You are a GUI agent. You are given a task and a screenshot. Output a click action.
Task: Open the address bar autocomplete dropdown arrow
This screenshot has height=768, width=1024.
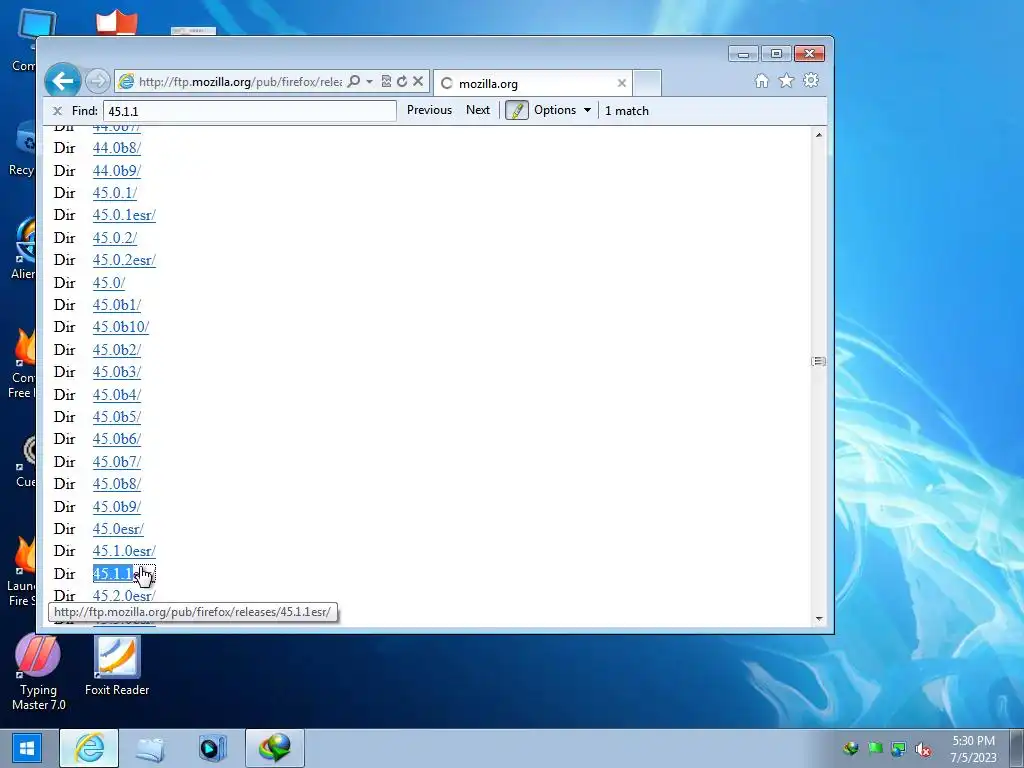[x=370, y=82]
